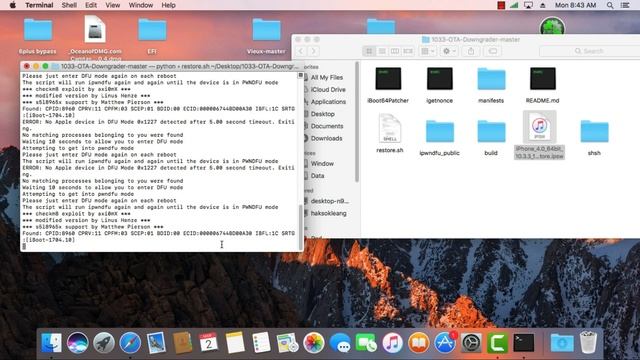Open Mail stamp icon in Dock
This screenshot has width=640, height=360.
pyautogui.click(x=156, y=342)
